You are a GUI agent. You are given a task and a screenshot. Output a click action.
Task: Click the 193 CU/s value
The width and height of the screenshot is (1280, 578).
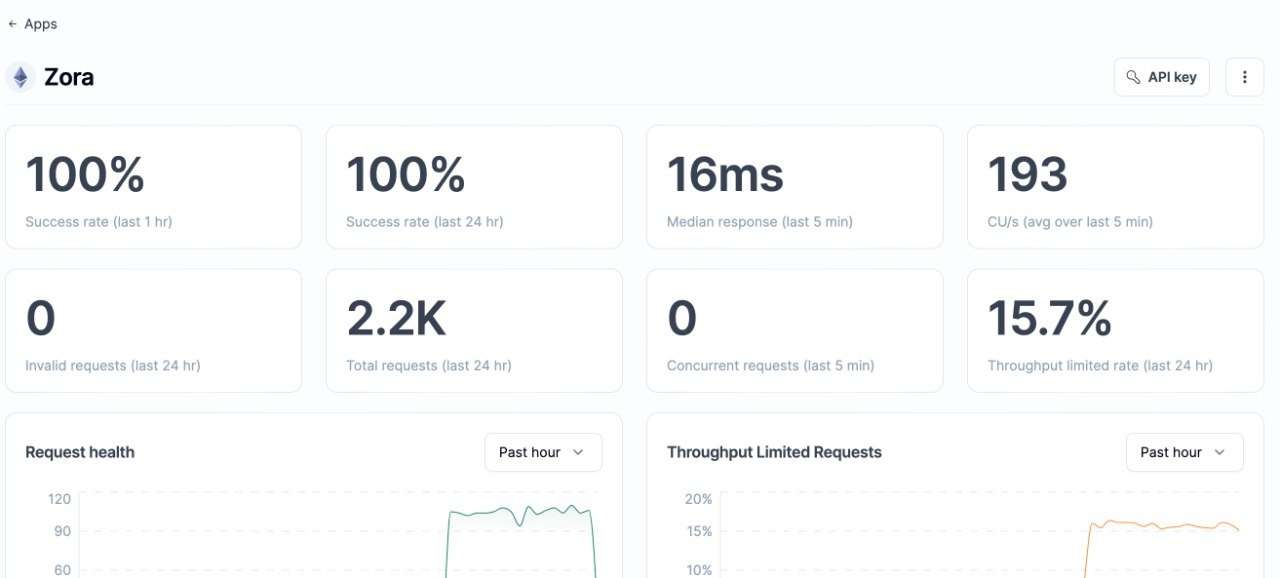(x=1028, y=175)
